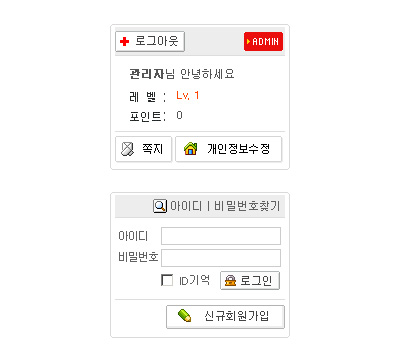Click the 로그인 login button text
The height and width of the screenshot is (360, 400).
pos(256,281)
